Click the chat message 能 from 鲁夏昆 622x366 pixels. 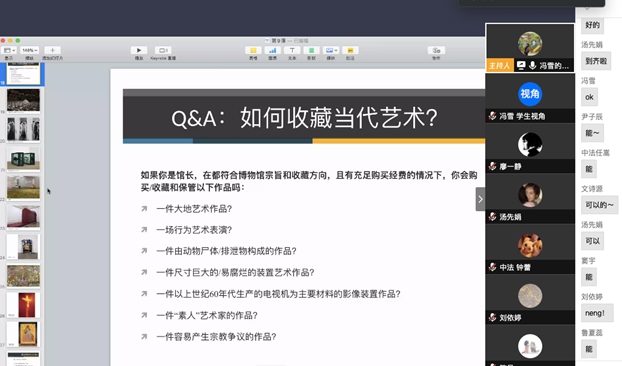(x=589, y=349)
